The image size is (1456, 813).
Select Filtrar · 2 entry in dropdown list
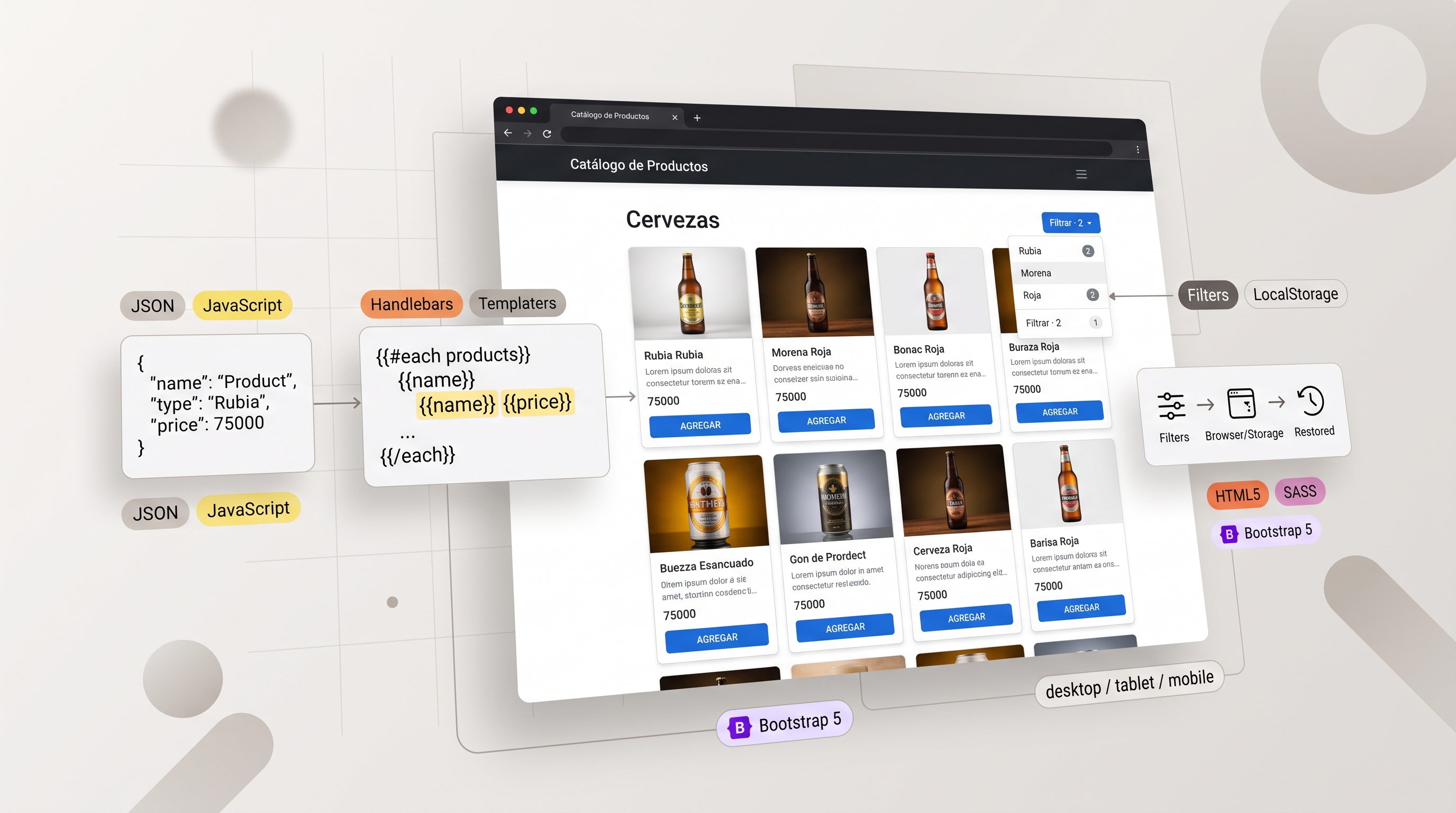point(1064,323)
